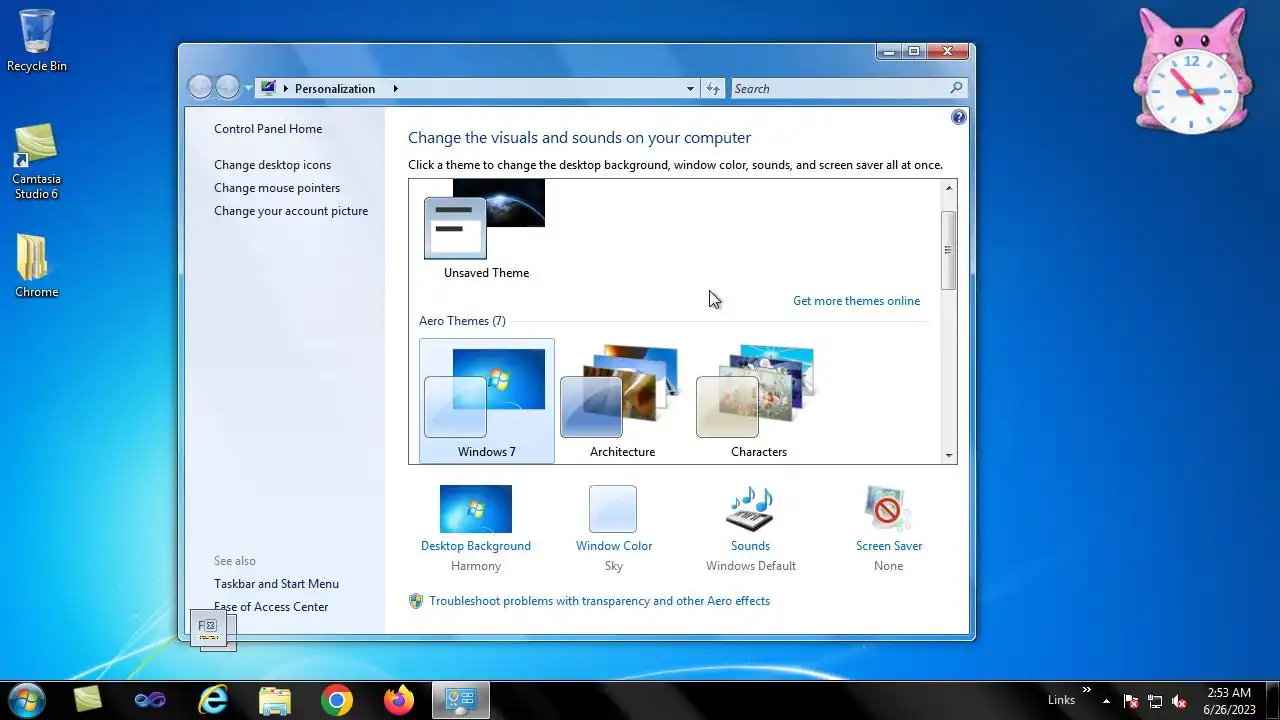Click the Aero Themes (7) heading
The height and width of the screenshot is (720, 1280).
coord(462,321)
